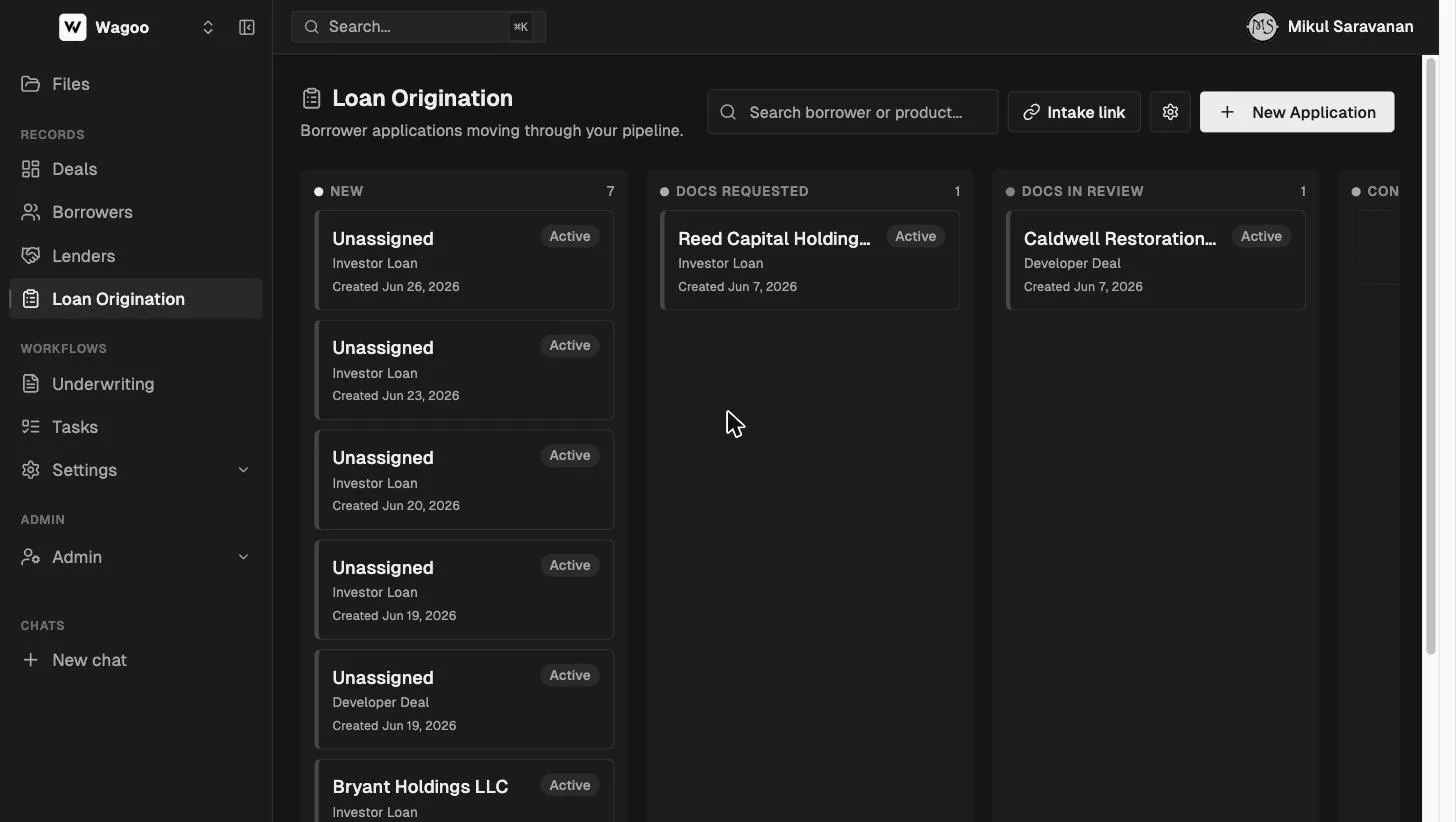This screenshot has height=822, width=1456.
Task: Select Loan Origination in the sidebar
Action: (x=136, y=299)
